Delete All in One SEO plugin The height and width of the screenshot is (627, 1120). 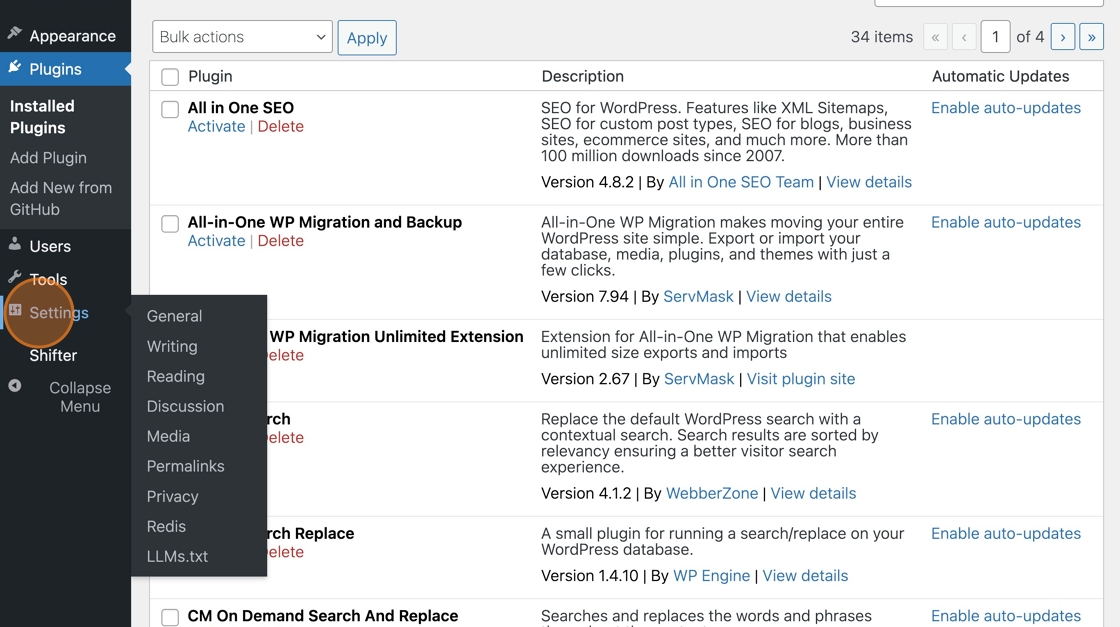281,126
